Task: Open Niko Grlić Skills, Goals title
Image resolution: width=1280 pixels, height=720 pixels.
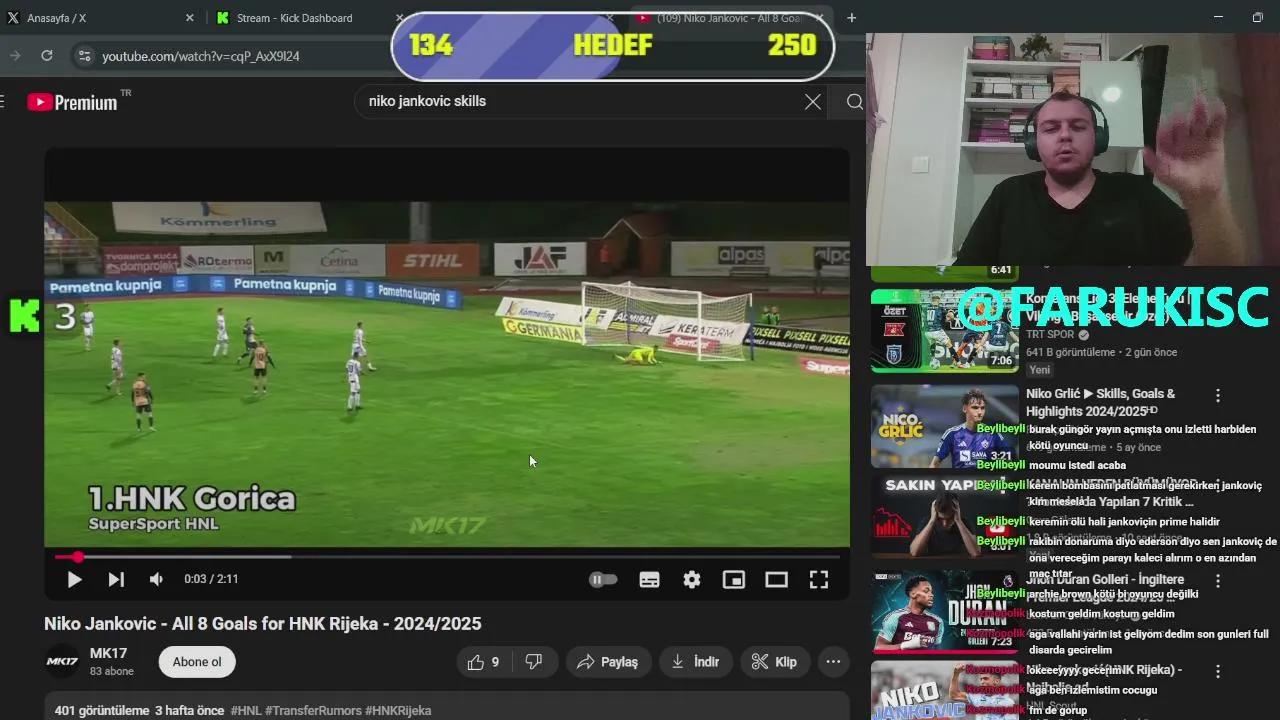Action: [1101, 403]
